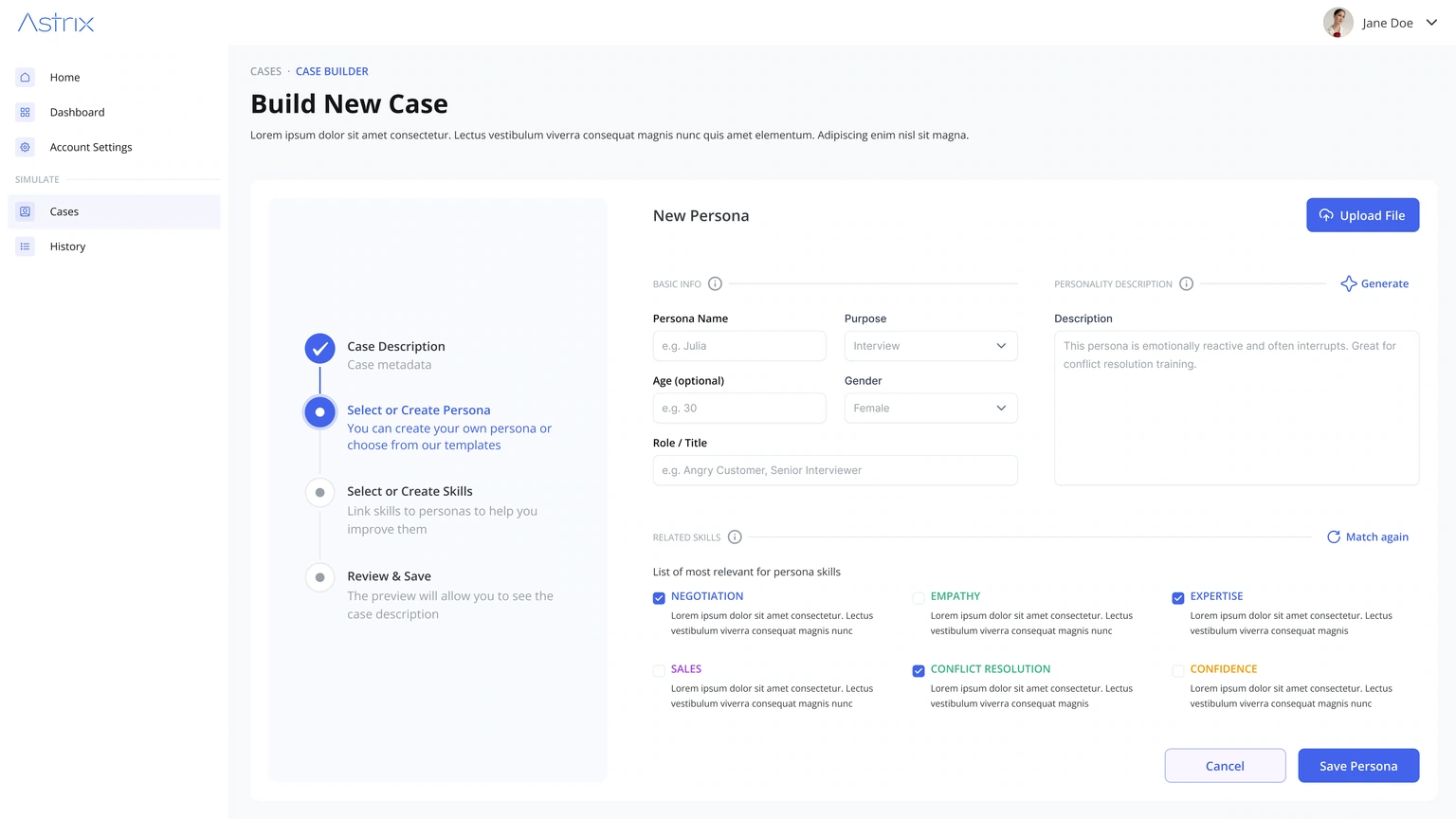Click the Dashboard grid icon

[x=26, y=112]
